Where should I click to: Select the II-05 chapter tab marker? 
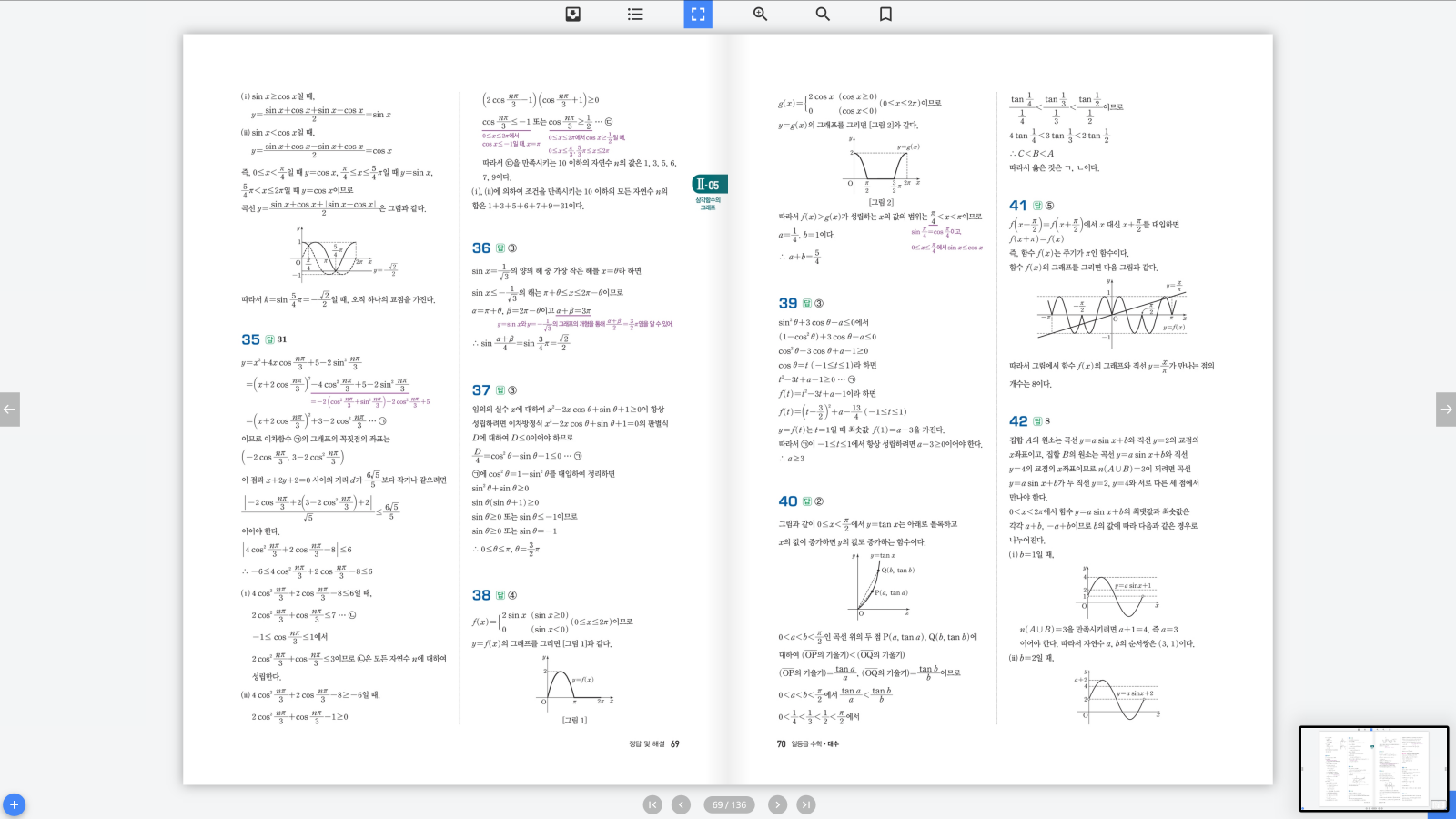709,185
